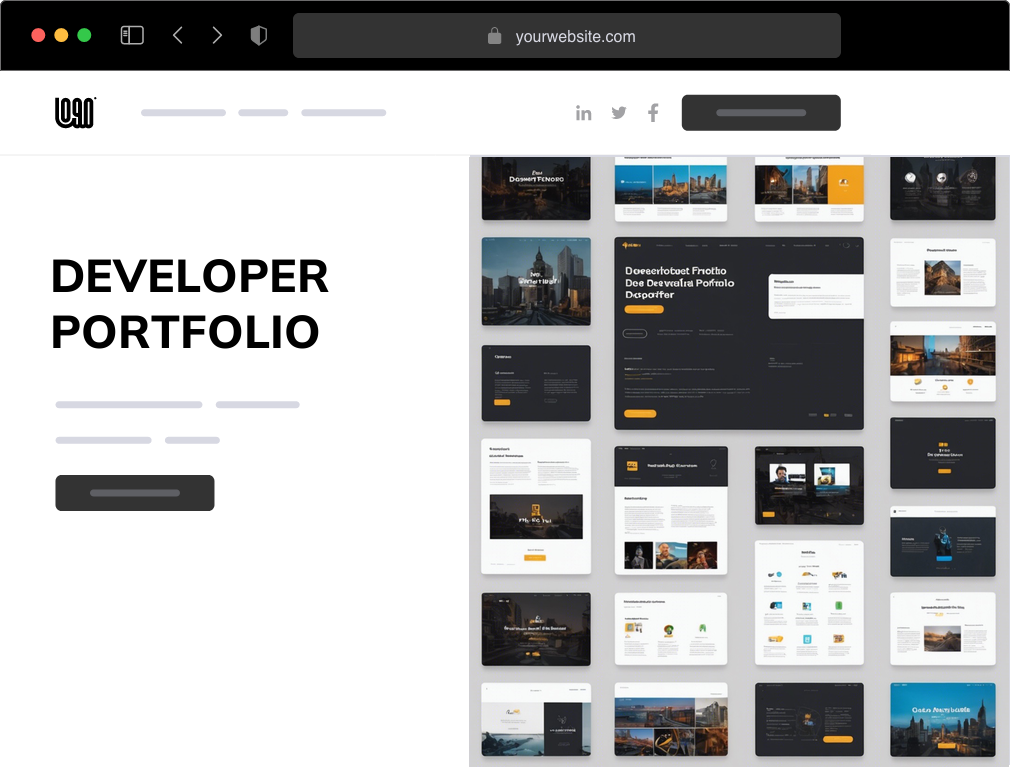
Task: Open the Twitter icon in the header
Action: click(618, 113)
